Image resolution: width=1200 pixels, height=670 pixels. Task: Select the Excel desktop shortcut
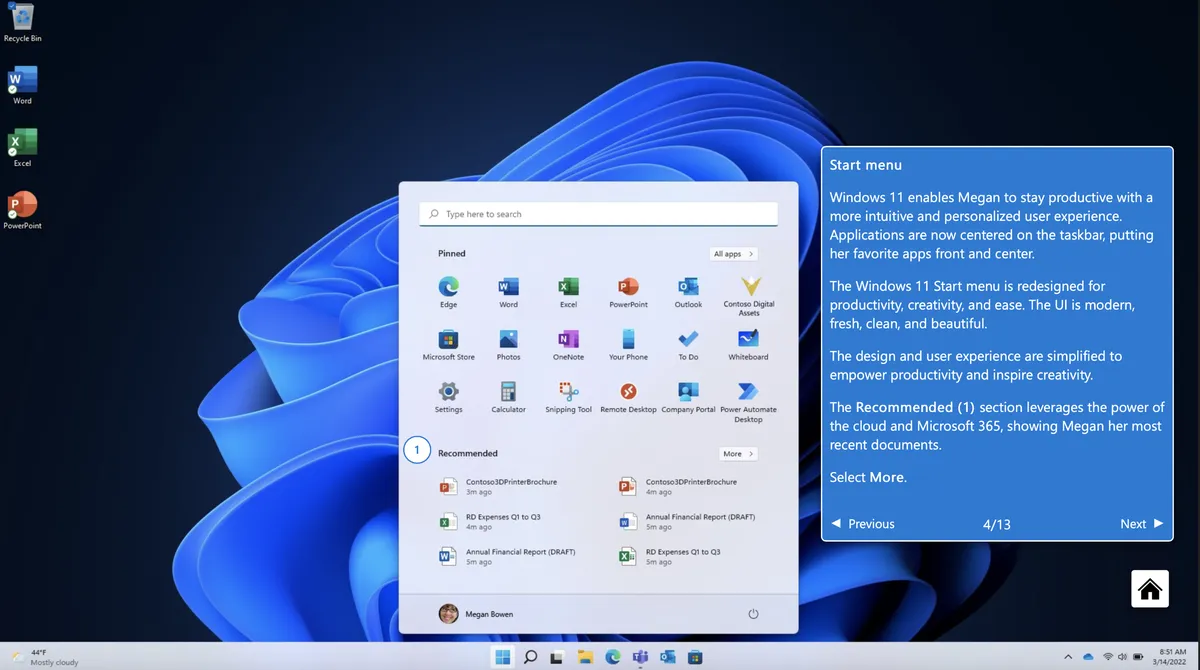tap(22, 147)
